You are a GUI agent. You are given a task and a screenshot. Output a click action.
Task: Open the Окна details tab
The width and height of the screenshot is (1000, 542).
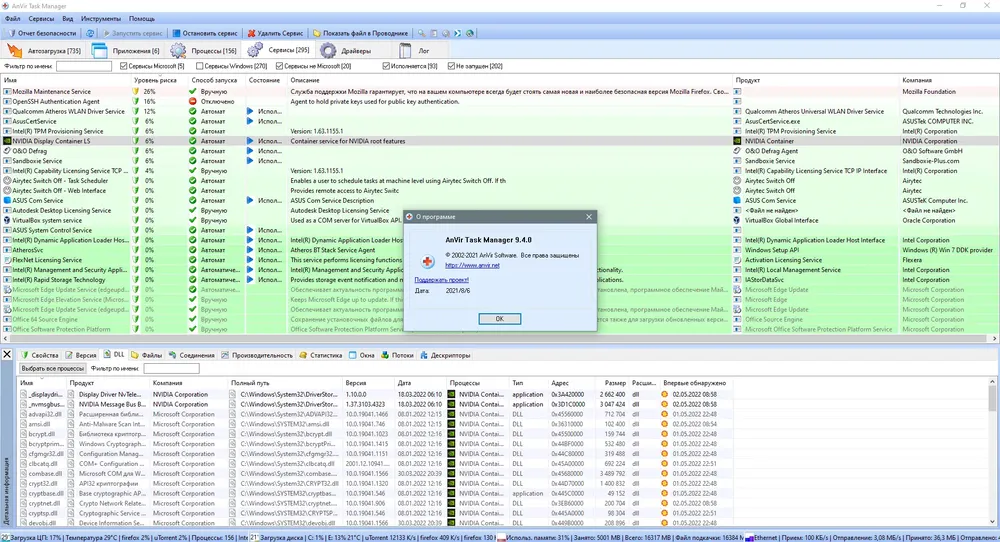(362, 355)
